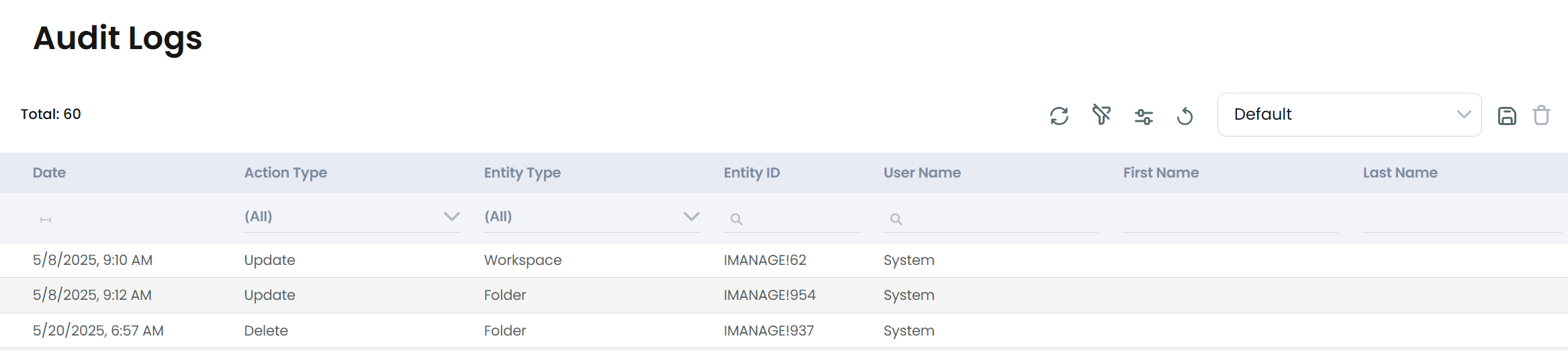Click System in the IMANAGE!62 row
The height and width of the screenshot is (351, 1568).
tap(909, 260)
